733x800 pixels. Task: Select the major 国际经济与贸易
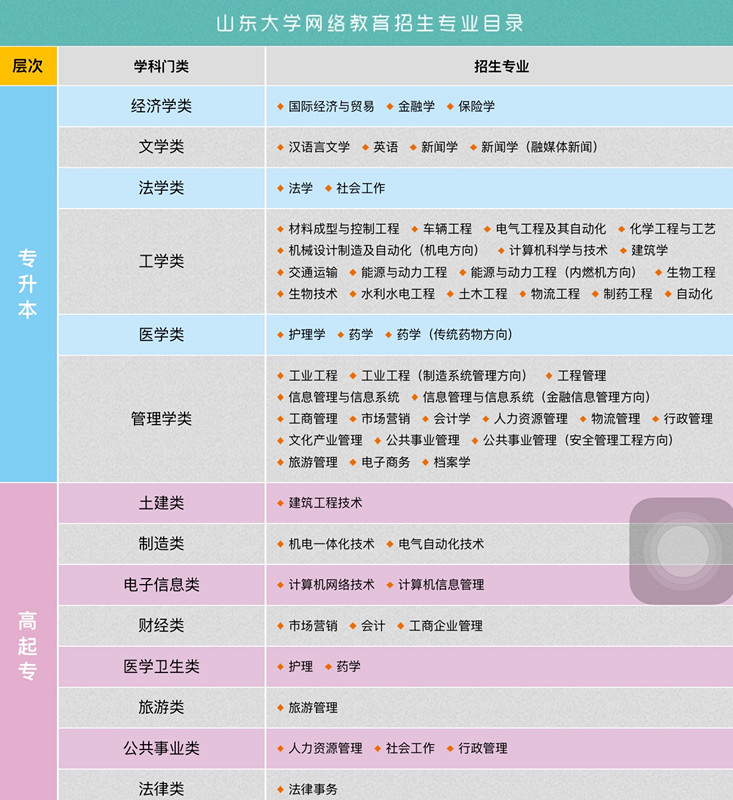coord(331,106)
